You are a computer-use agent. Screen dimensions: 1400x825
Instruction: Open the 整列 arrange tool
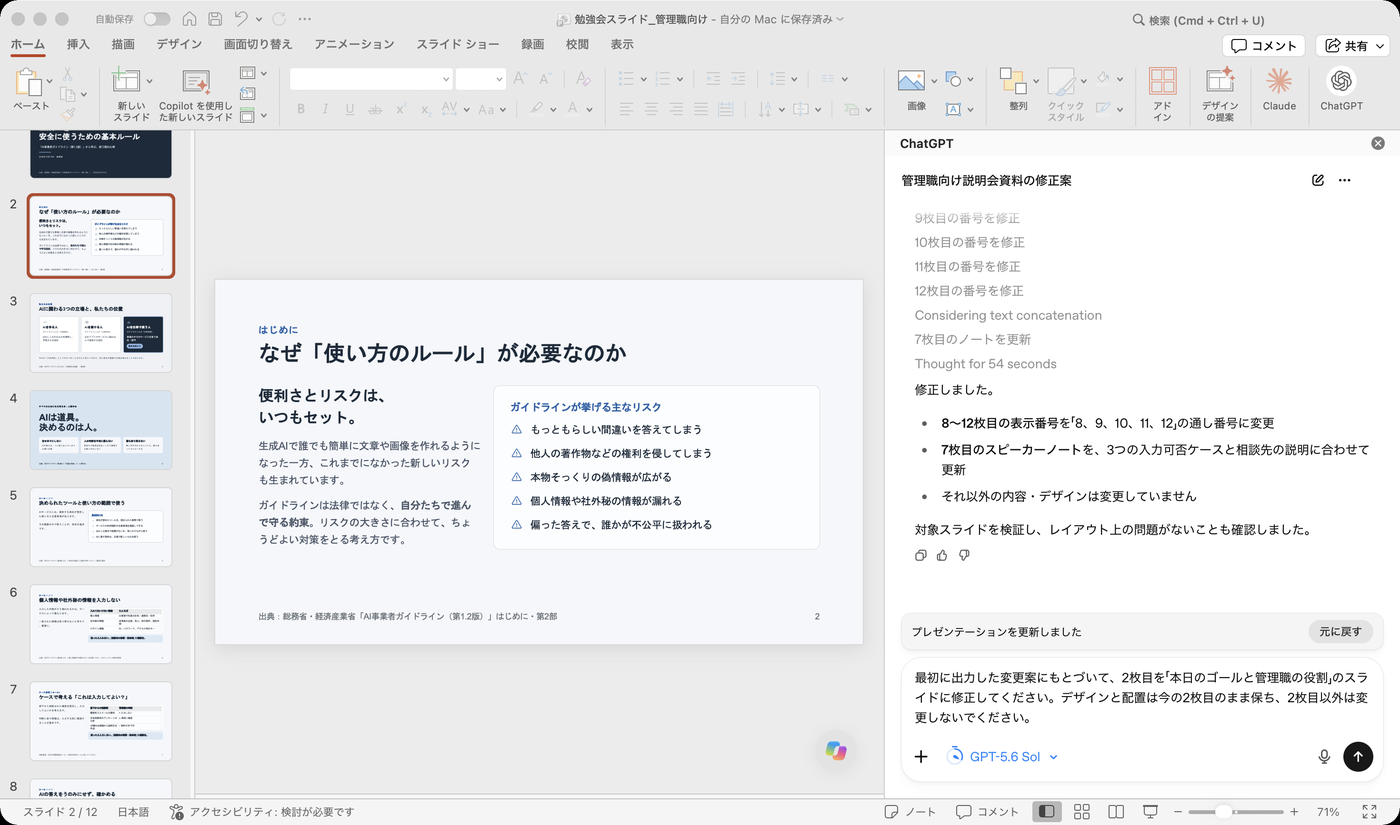1018,89
